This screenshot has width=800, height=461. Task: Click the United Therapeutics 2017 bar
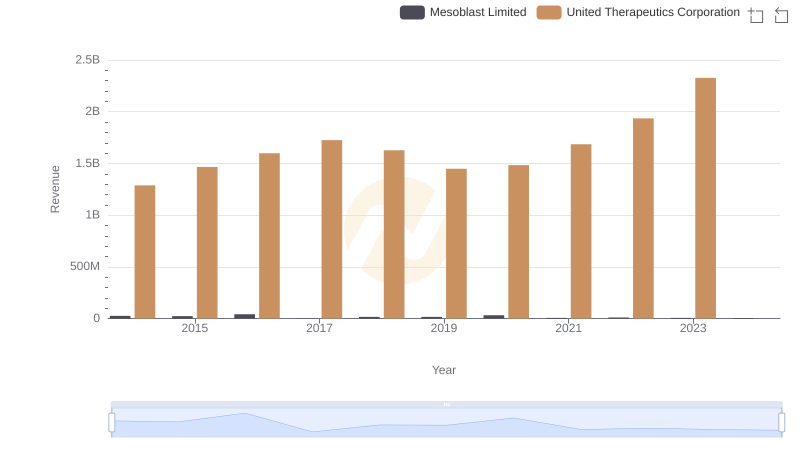pyautogui.click(x=332, y=229)
